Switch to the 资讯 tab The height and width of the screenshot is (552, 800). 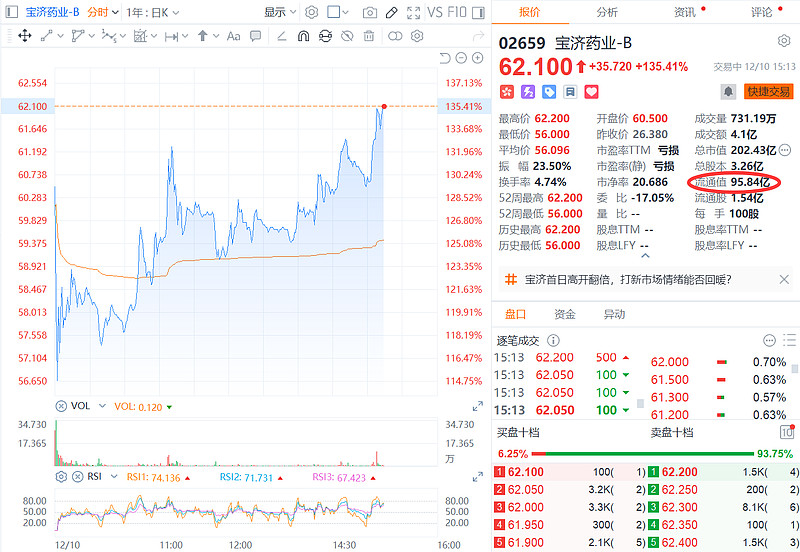coord(685,12)
